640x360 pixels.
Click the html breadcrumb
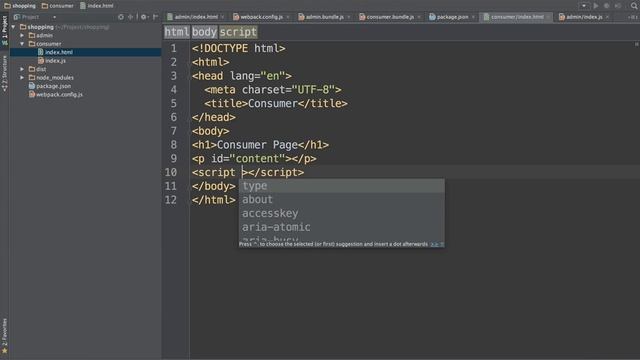(x=177, y=32)
